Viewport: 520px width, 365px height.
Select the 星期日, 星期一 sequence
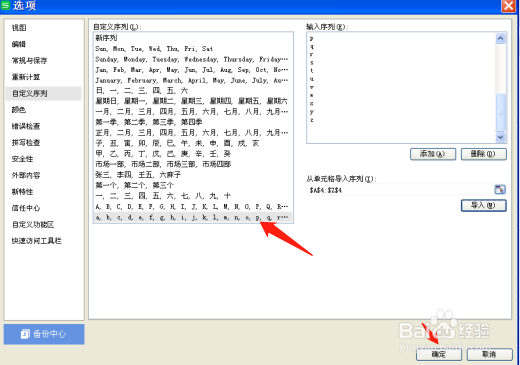pos(193,101)
